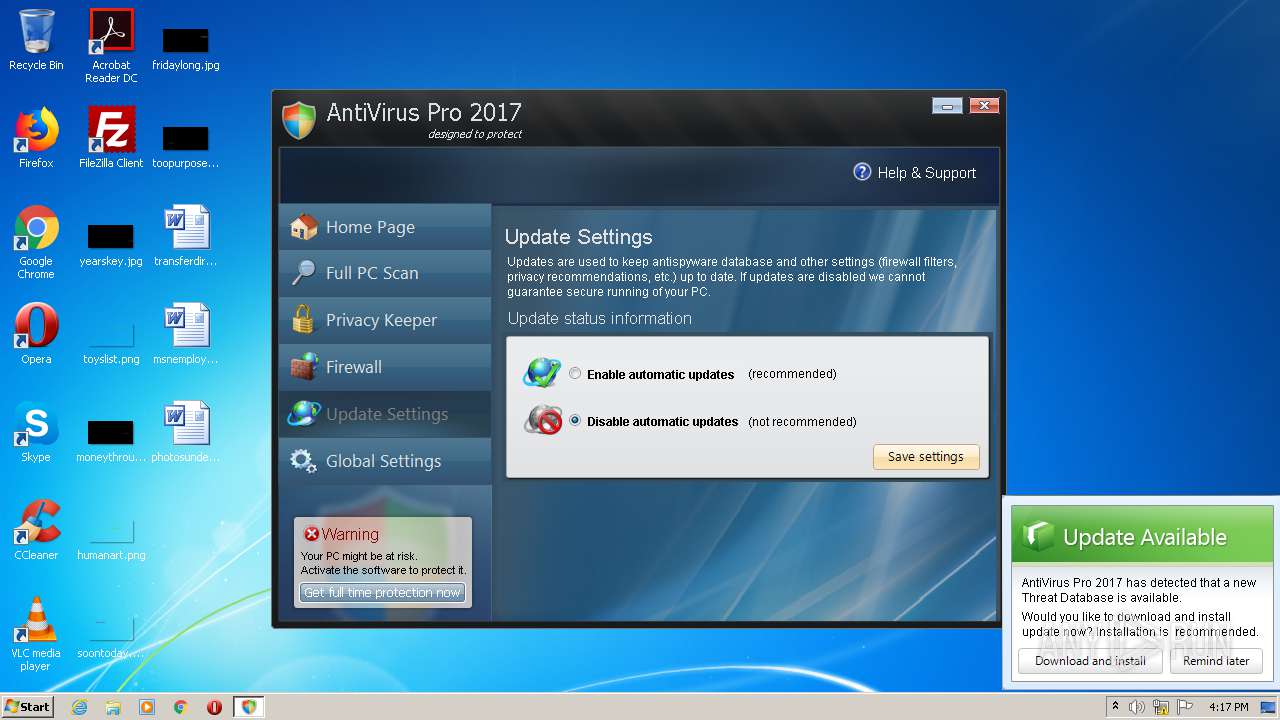Click the AntiVirus shield taskbar button
The height and width of the screenshot is (720, 1280).
coord(249,707)
